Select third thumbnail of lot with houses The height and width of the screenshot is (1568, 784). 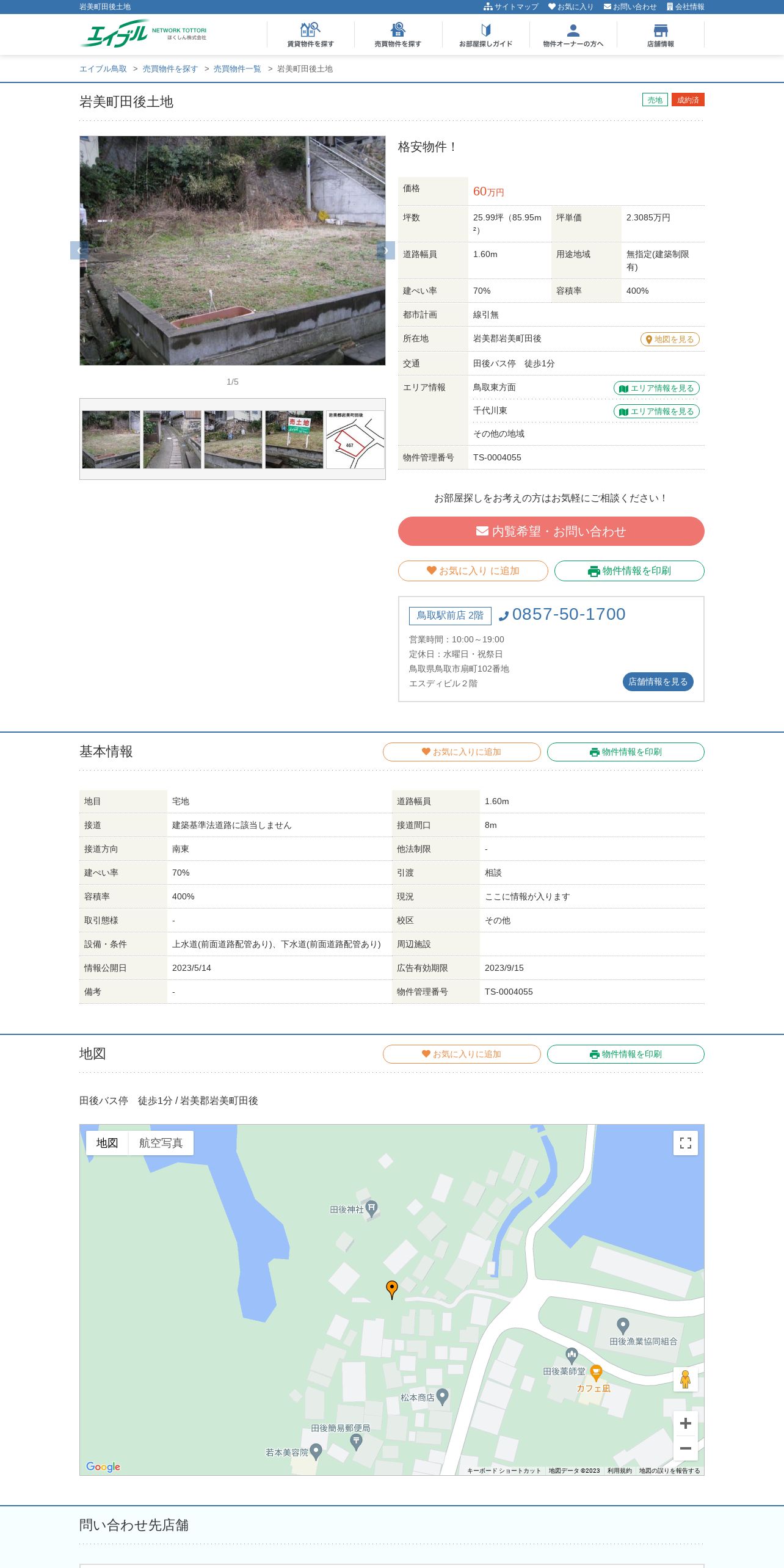pos(233,440)
